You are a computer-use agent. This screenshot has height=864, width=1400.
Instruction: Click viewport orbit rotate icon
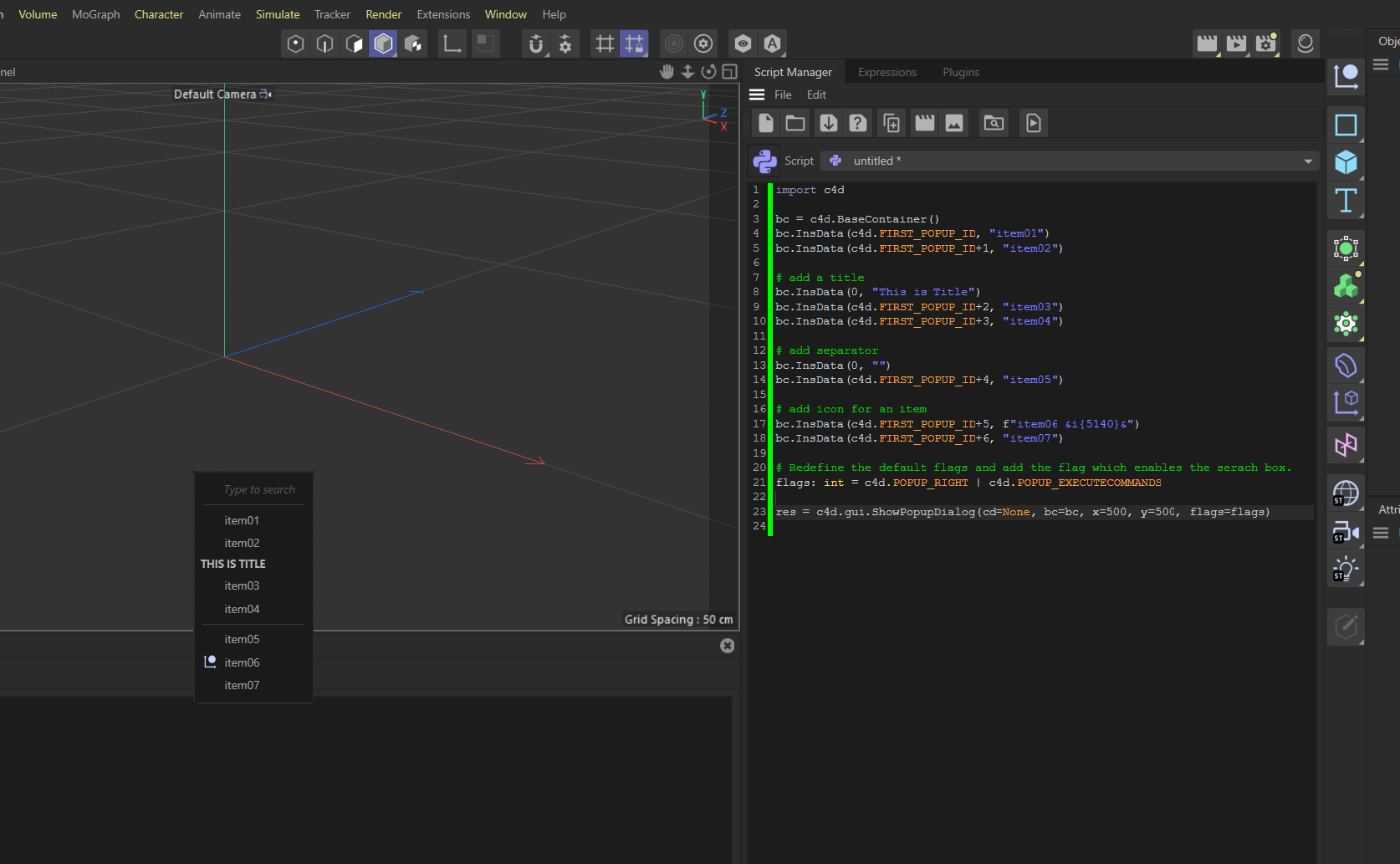tap(708, 72)
